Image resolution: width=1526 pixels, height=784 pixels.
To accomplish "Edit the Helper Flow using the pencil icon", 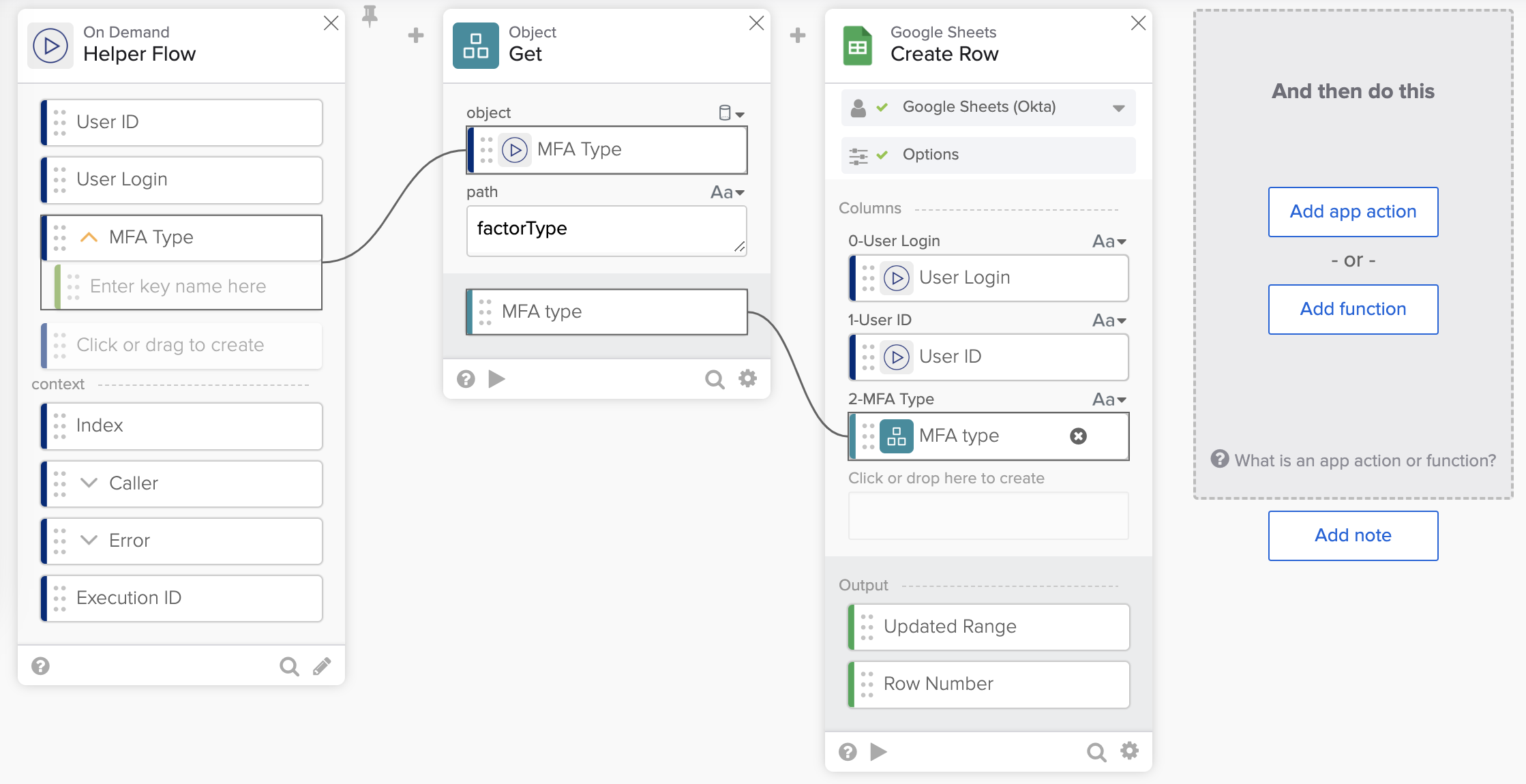I will (x=323, y=666).
